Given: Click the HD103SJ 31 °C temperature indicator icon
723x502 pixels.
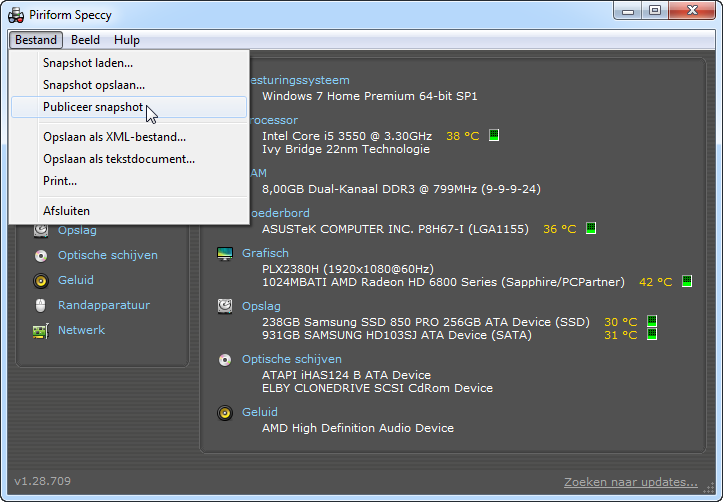Looking at the screenshot, I should 652,334.
